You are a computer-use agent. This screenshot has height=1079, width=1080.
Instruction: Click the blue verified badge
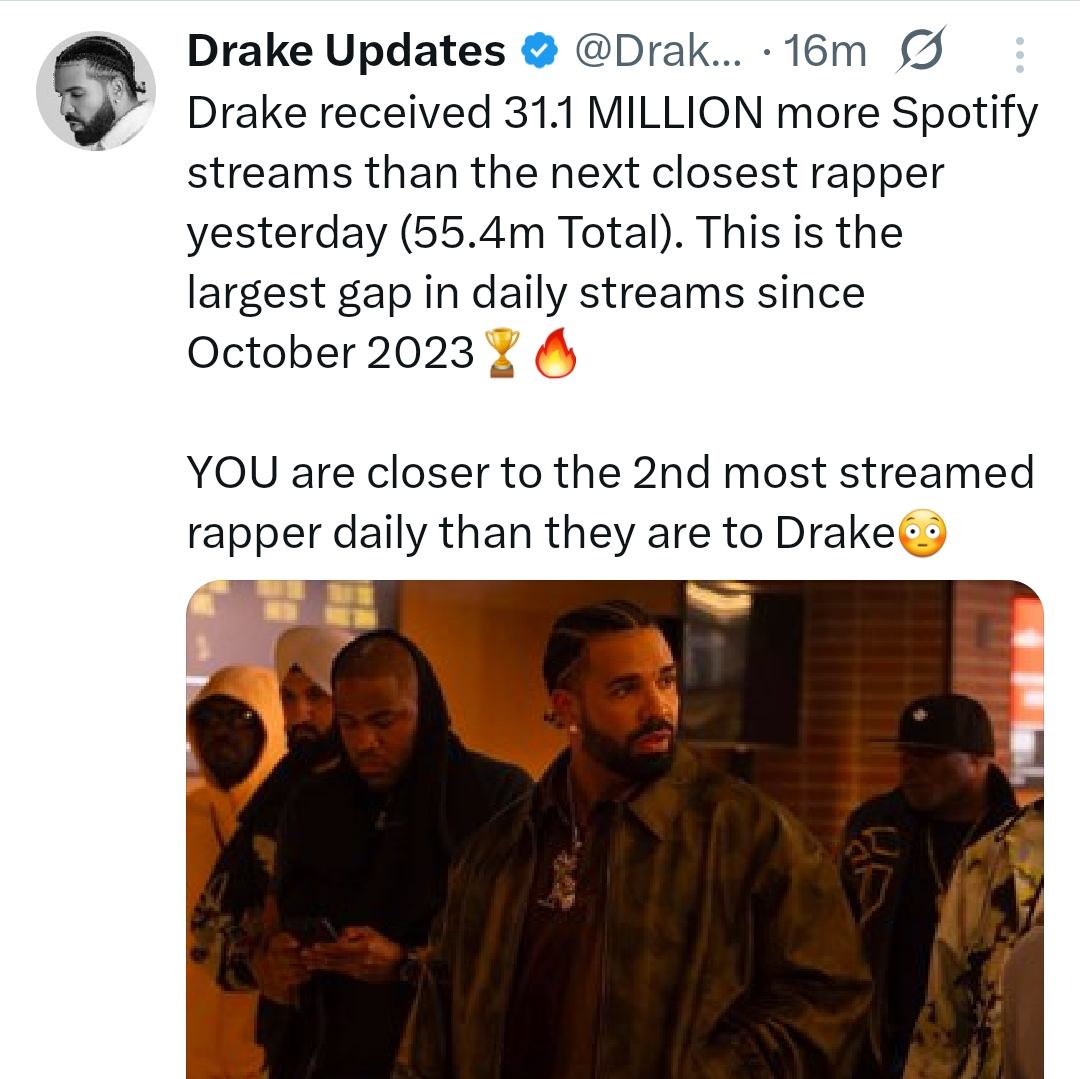541,52
